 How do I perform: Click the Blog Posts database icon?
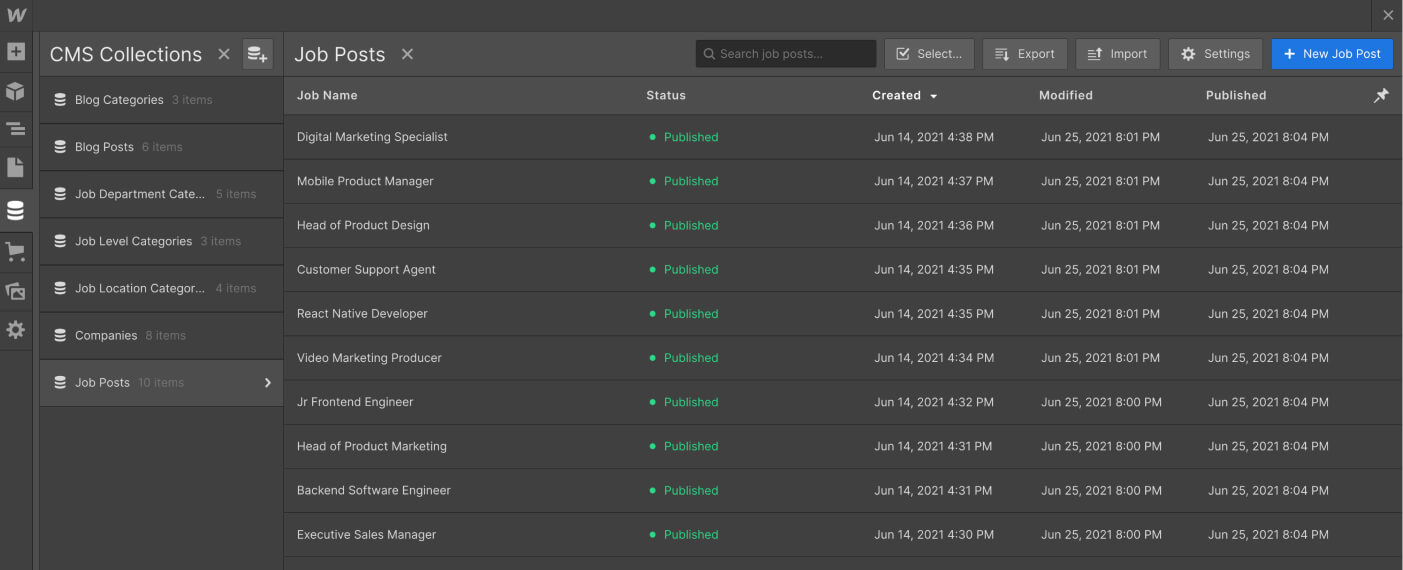pyautogui.click(x=60, y=147)
